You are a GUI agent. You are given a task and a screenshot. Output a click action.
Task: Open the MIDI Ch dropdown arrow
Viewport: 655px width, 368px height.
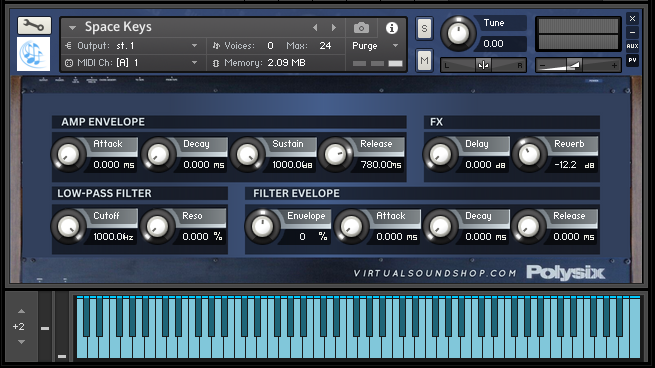pos(194,63)
